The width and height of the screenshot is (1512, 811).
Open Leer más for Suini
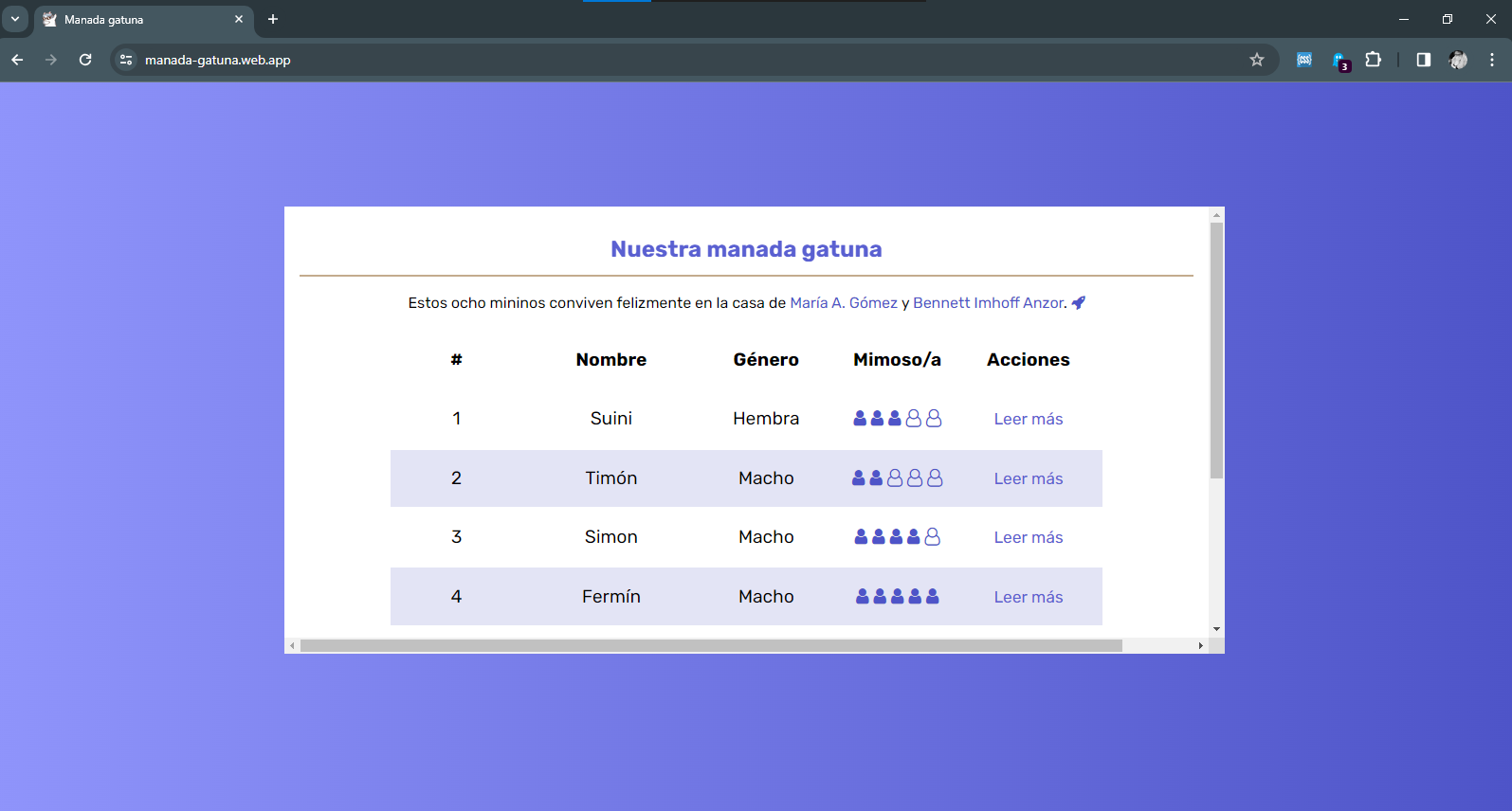(1029, 419)
